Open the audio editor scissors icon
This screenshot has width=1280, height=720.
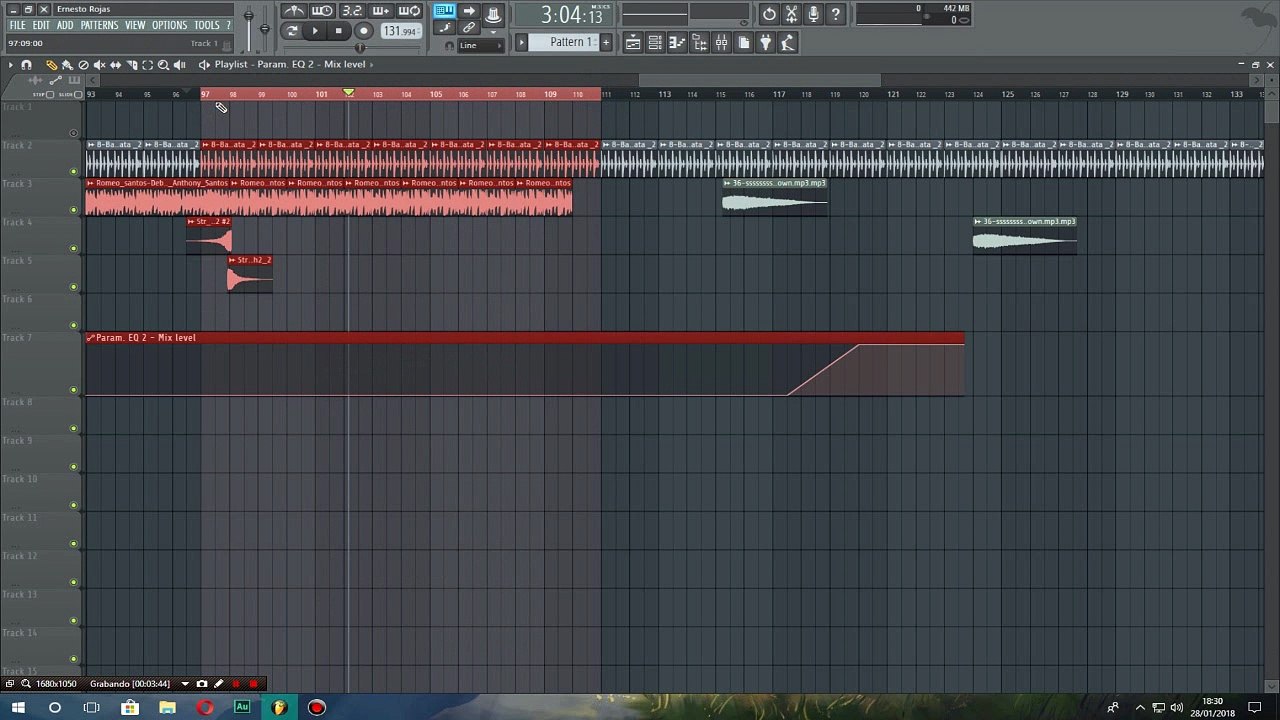[x=791, y=14]
